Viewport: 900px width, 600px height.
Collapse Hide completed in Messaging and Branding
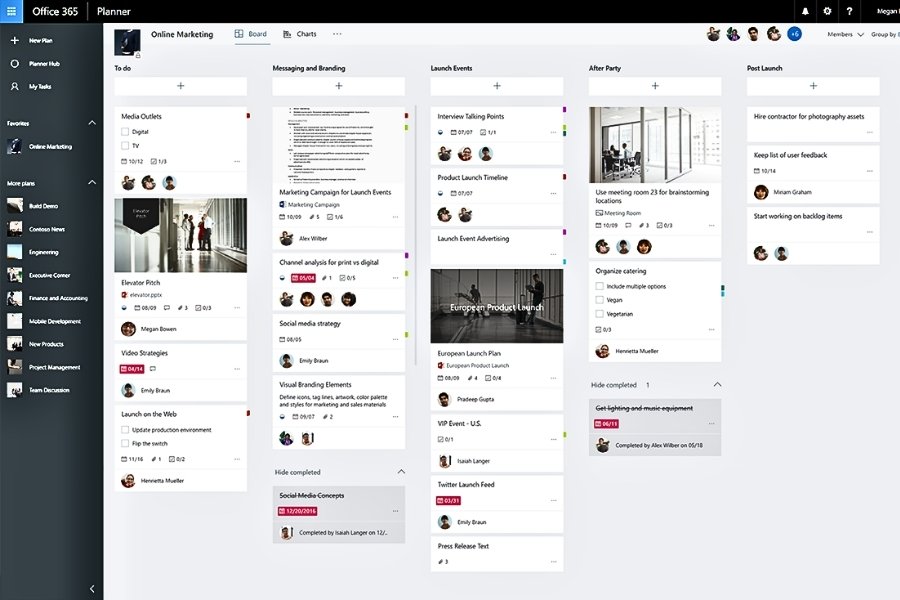(x=400, y=471)
